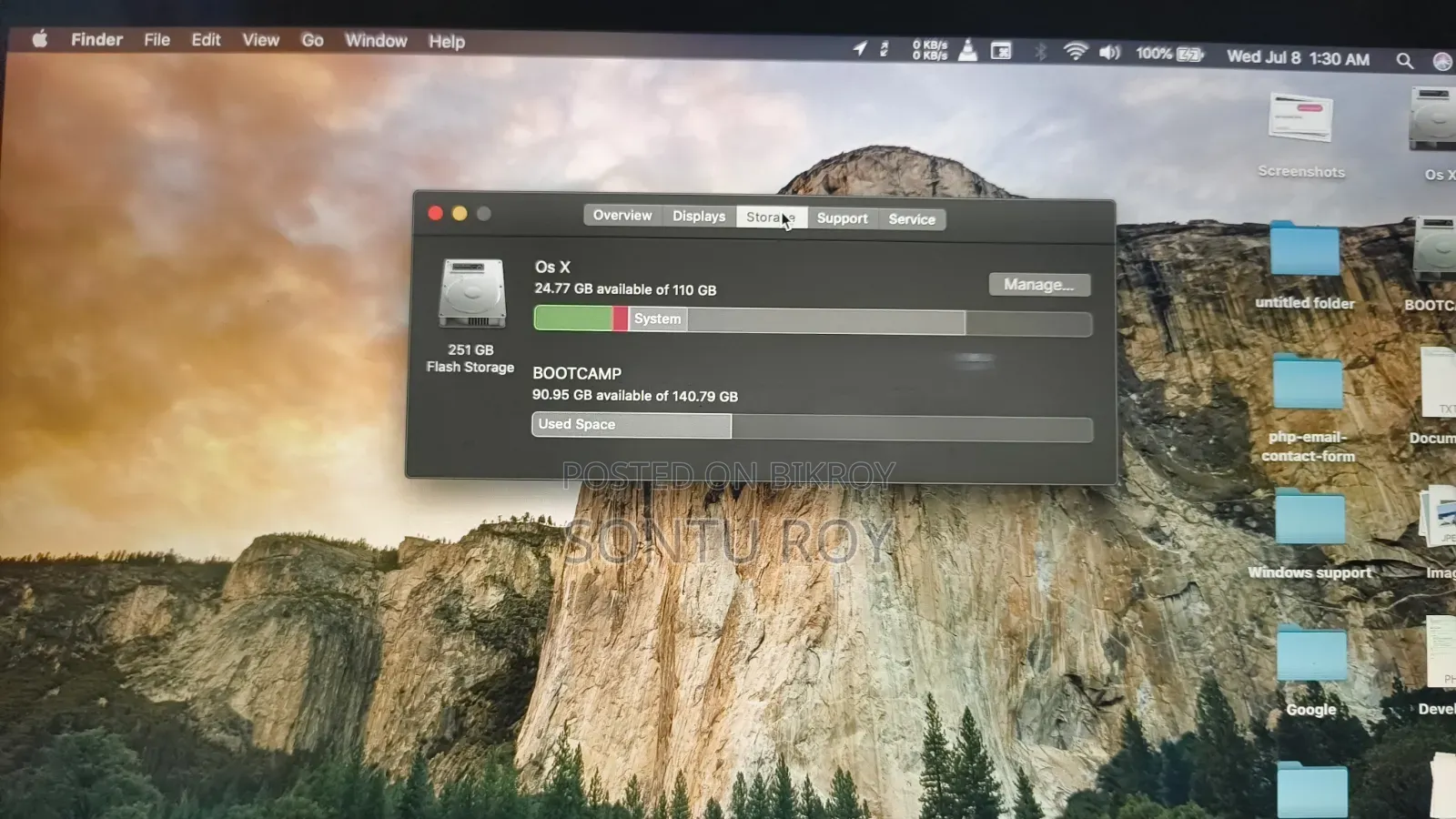
Task: Switch to the Service tab
Action: 912,219
